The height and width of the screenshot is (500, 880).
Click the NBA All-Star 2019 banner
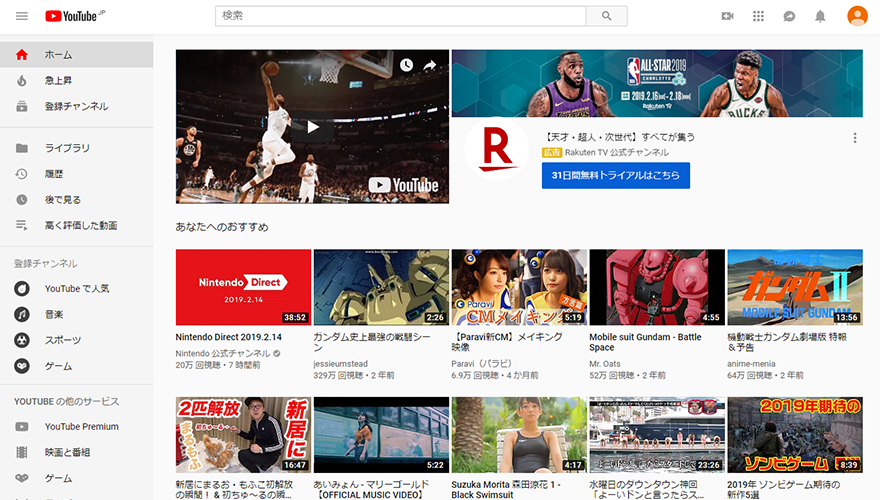click(657, 83)
